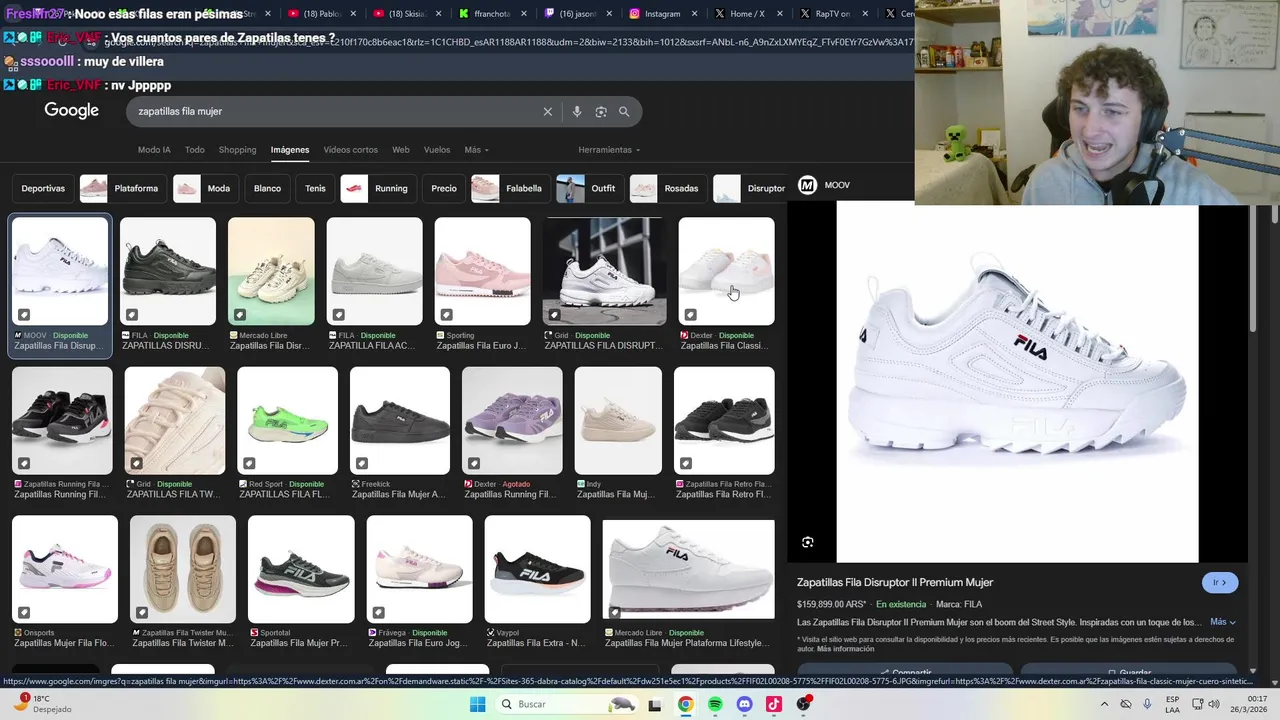This screenshot has width=1280, height=720.
Task: Open the pink Sporting Euro Jogger thumbnail
Action: tap(482, 271)
